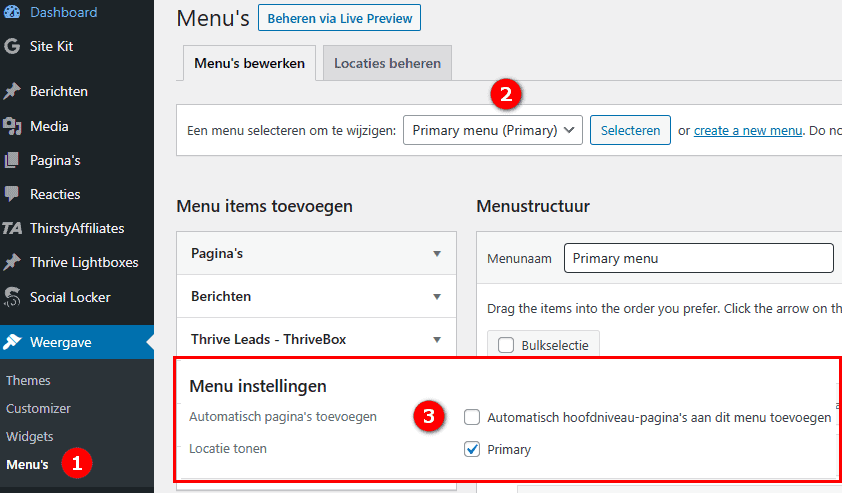Switch to the Locaties beheren tab
This screenshot has width=842, height=493.
click(387, 63)
